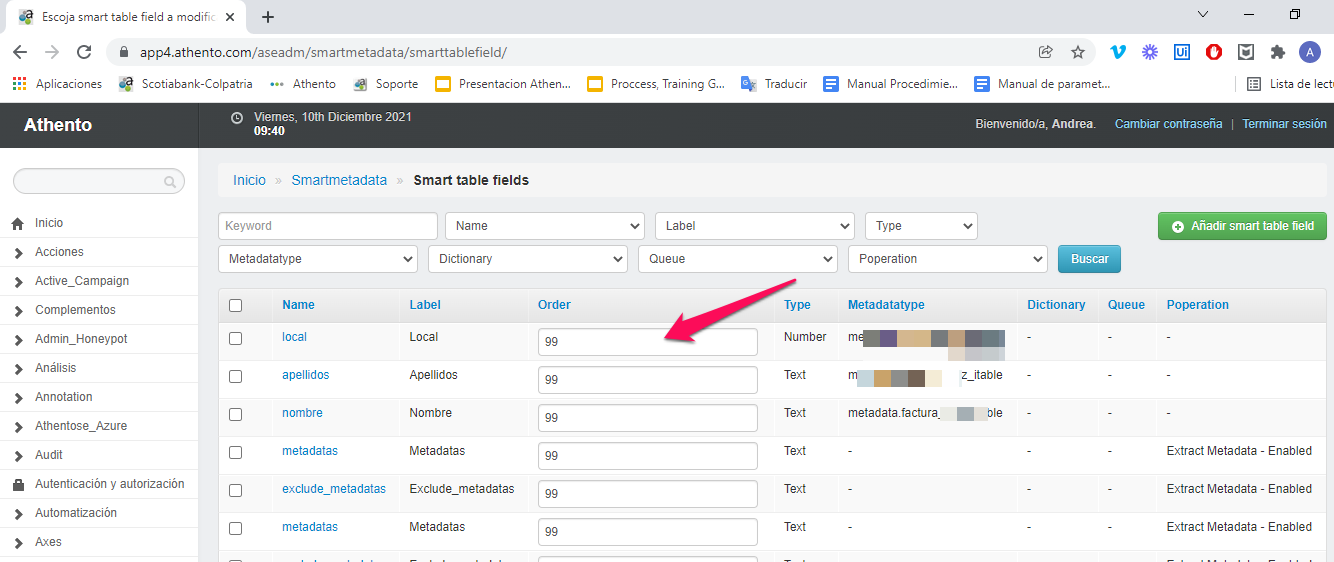
Task: Click the Inicio home icon in sidebar
Action: point(18,224)
